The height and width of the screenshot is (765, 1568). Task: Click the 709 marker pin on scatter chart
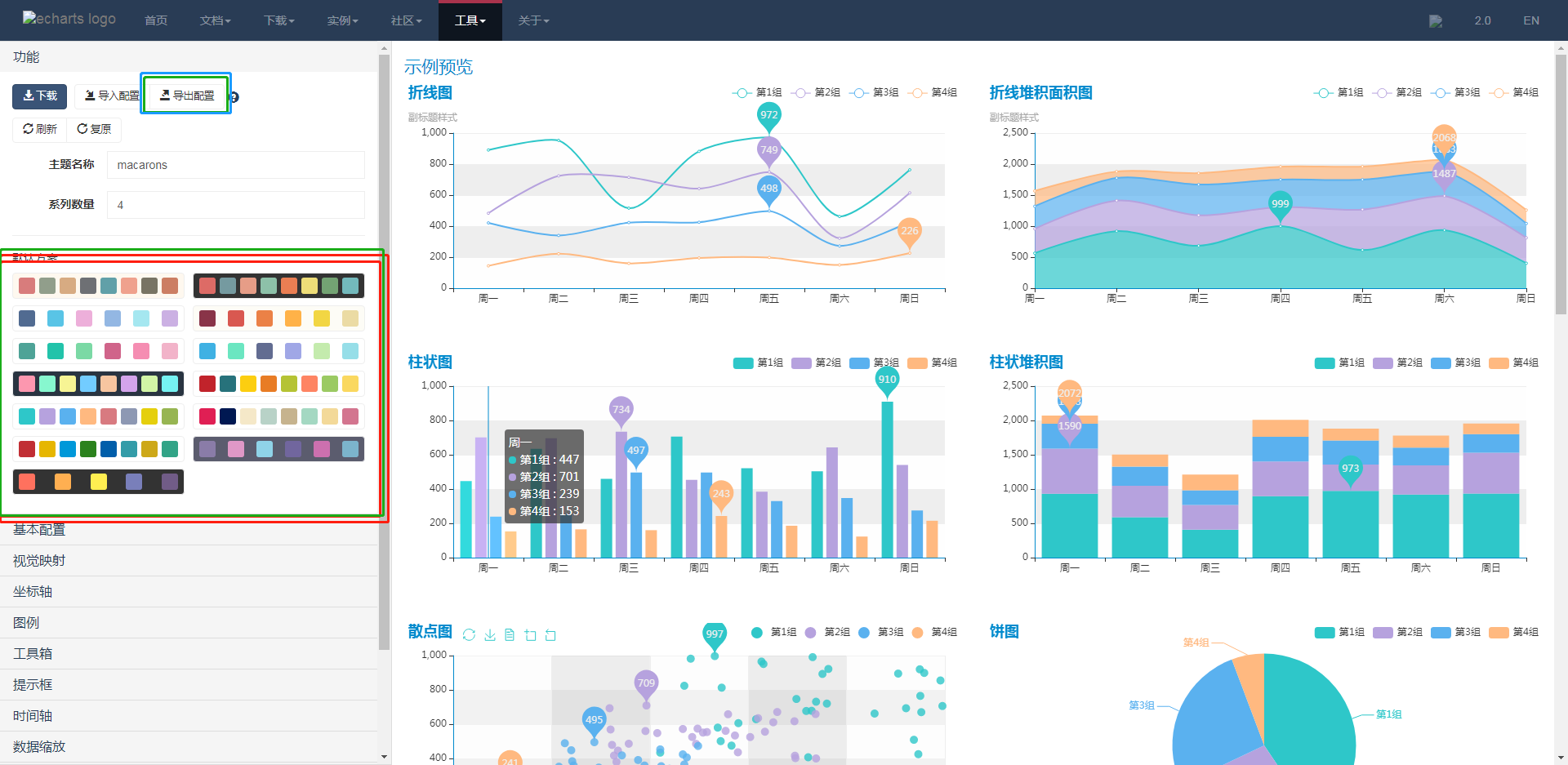[646, 685]
